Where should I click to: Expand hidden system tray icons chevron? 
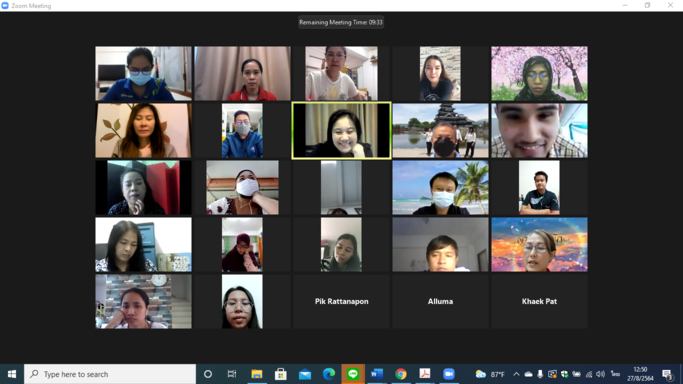click(516, 374)
